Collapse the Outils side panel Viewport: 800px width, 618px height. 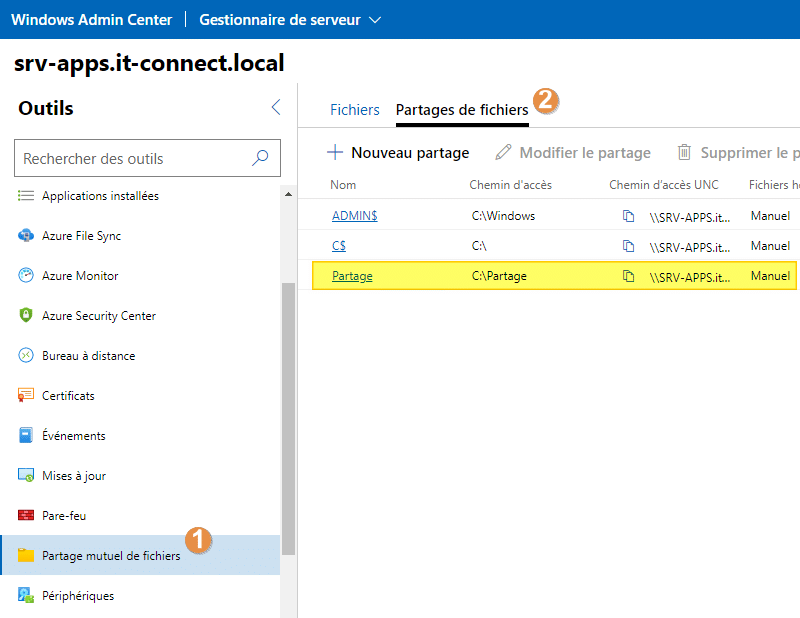(x=276, y=108)
